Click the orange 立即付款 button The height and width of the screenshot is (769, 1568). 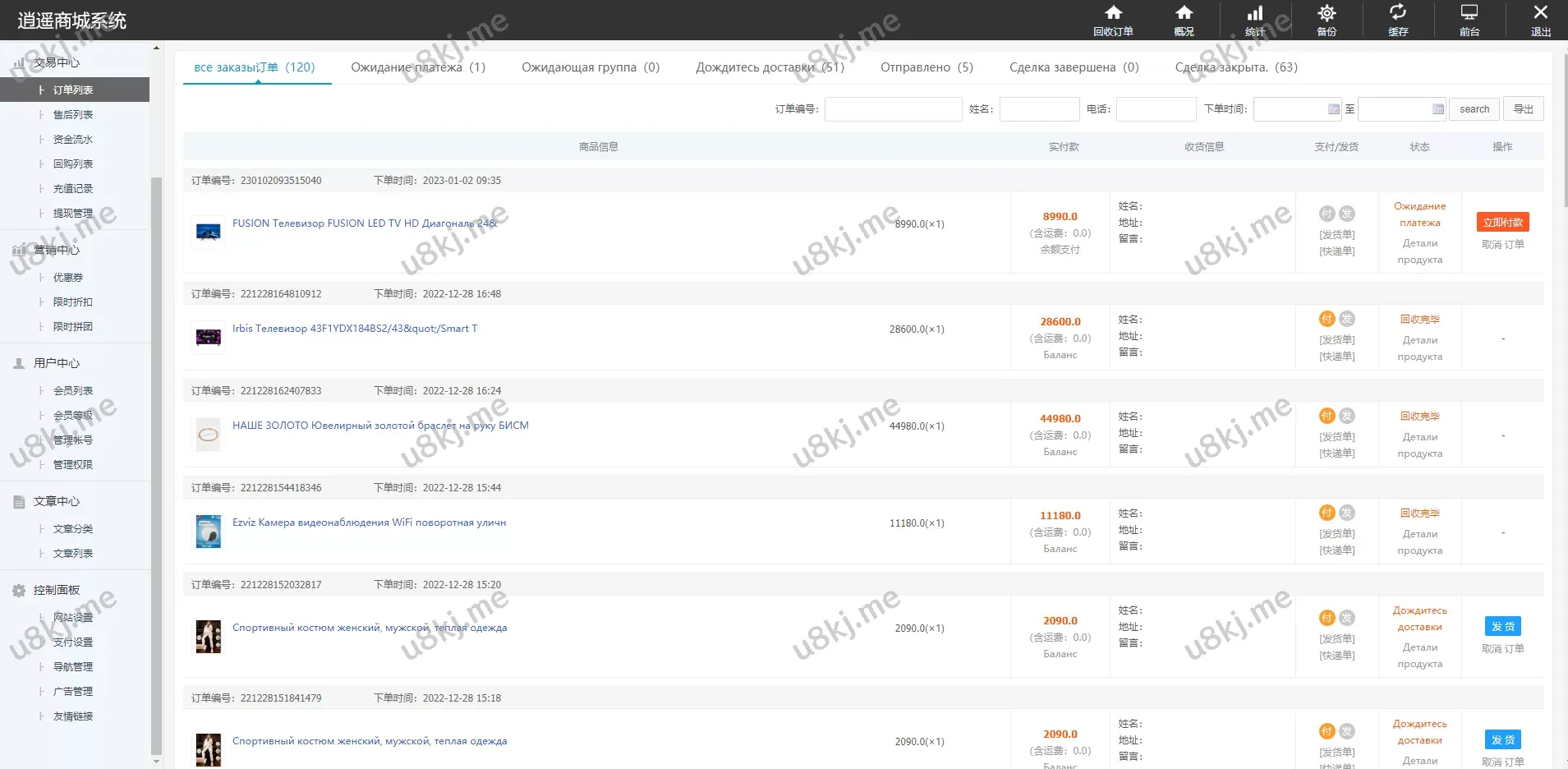tap(1502, 223)
